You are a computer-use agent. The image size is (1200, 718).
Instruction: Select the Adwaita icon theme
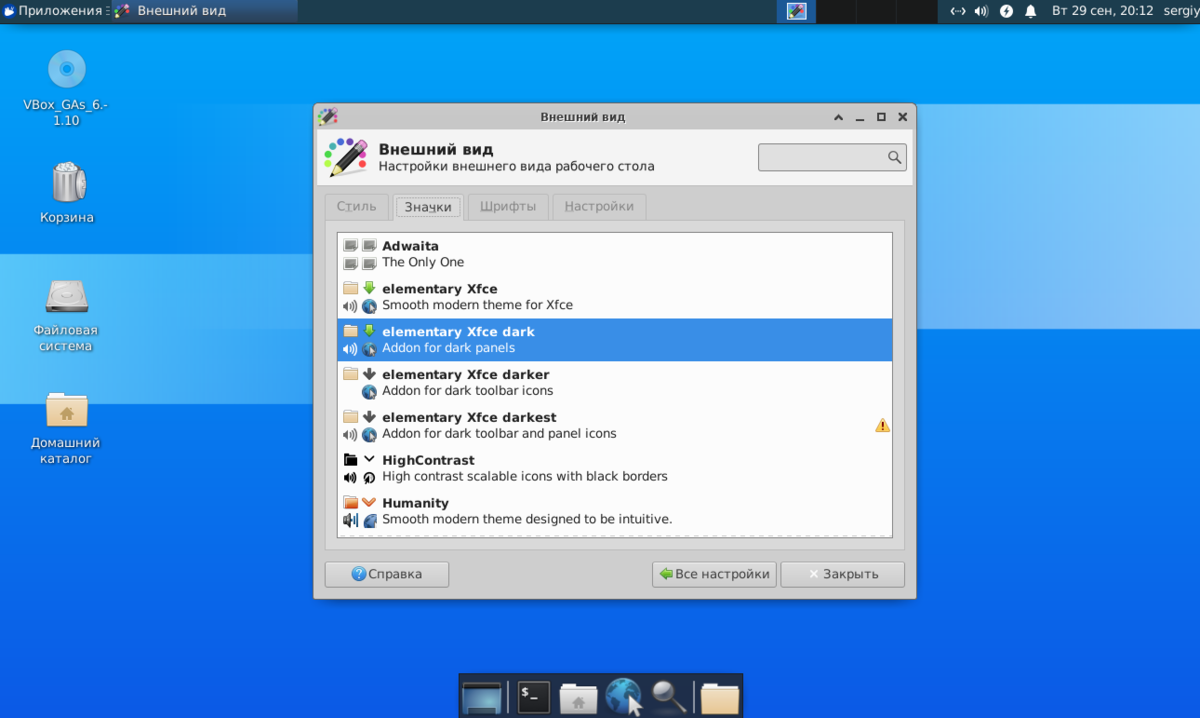(615, 254)
